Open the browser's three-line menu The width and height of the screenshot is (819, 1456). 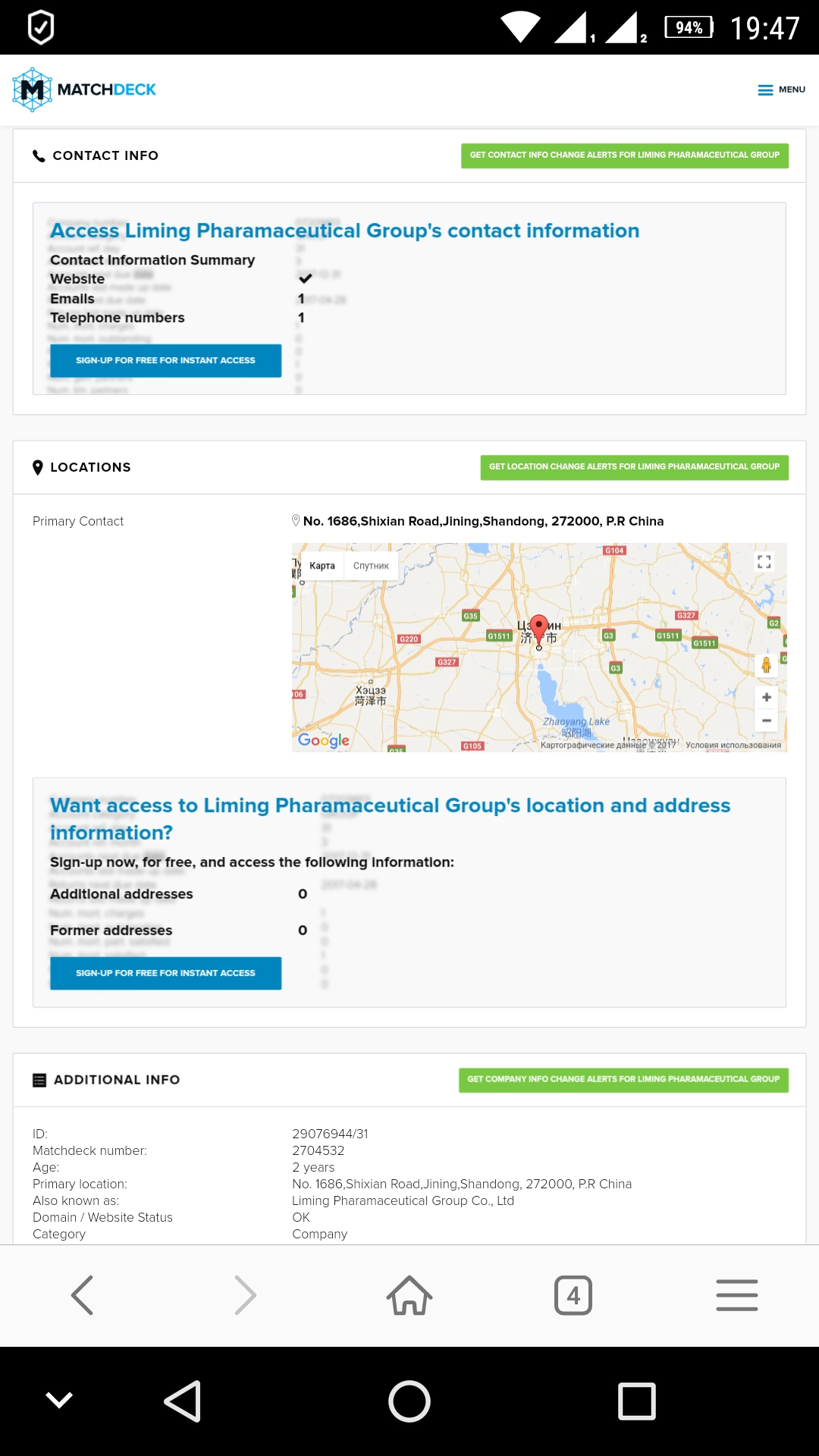(x=737, y=1294)
